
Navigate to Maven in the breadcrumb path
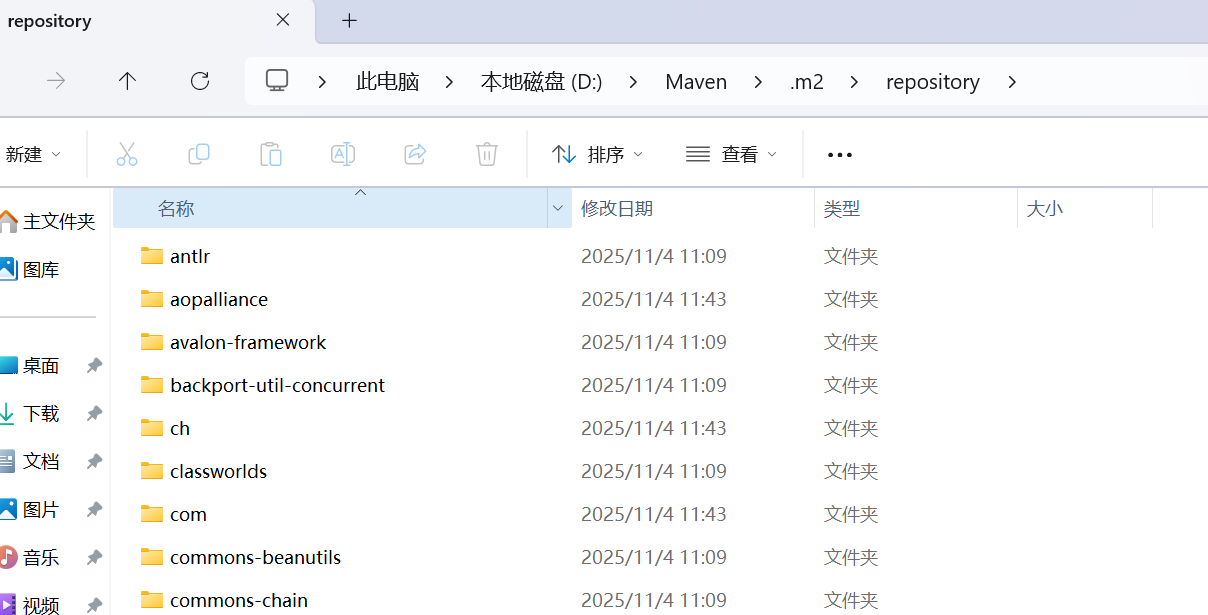[696, 81]
